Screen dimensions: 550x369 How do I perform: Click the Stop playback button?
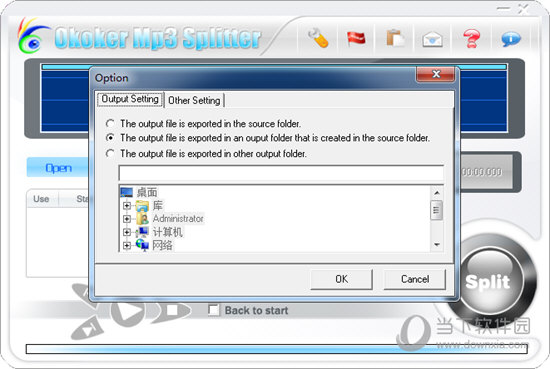(172, 310)
